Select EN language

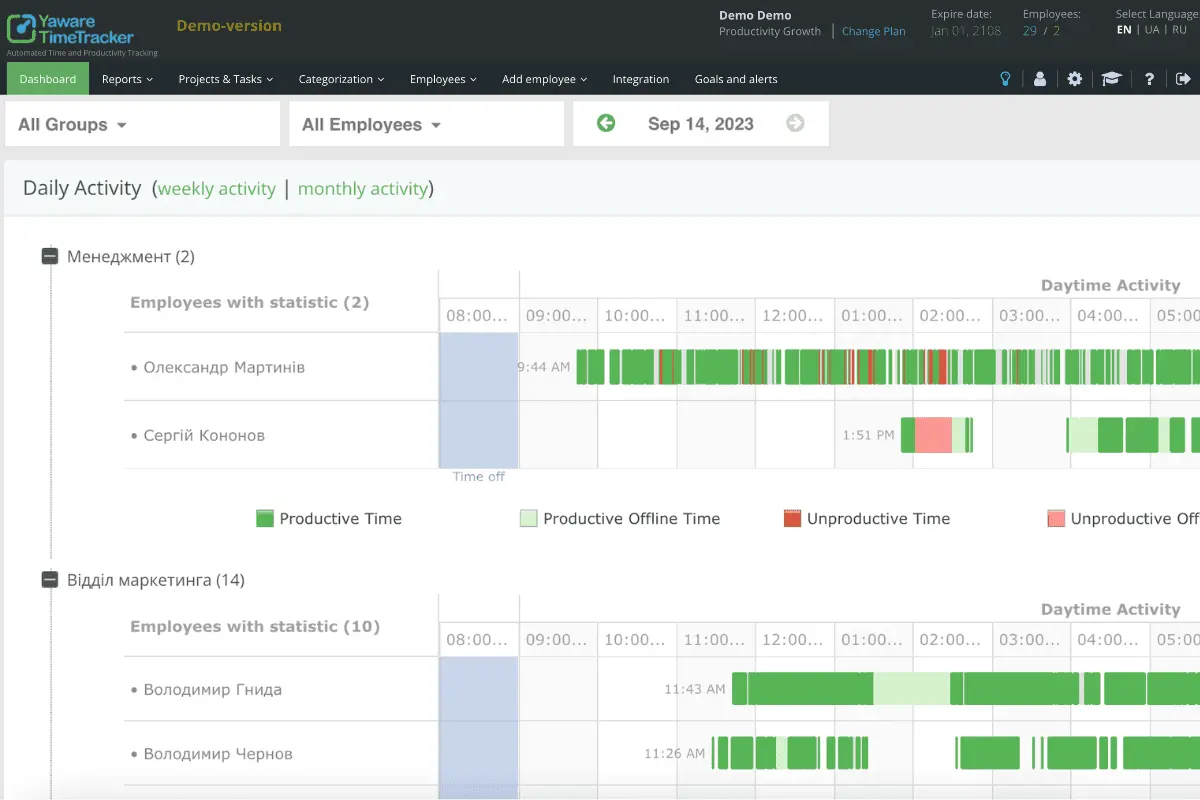point(1124,30)
